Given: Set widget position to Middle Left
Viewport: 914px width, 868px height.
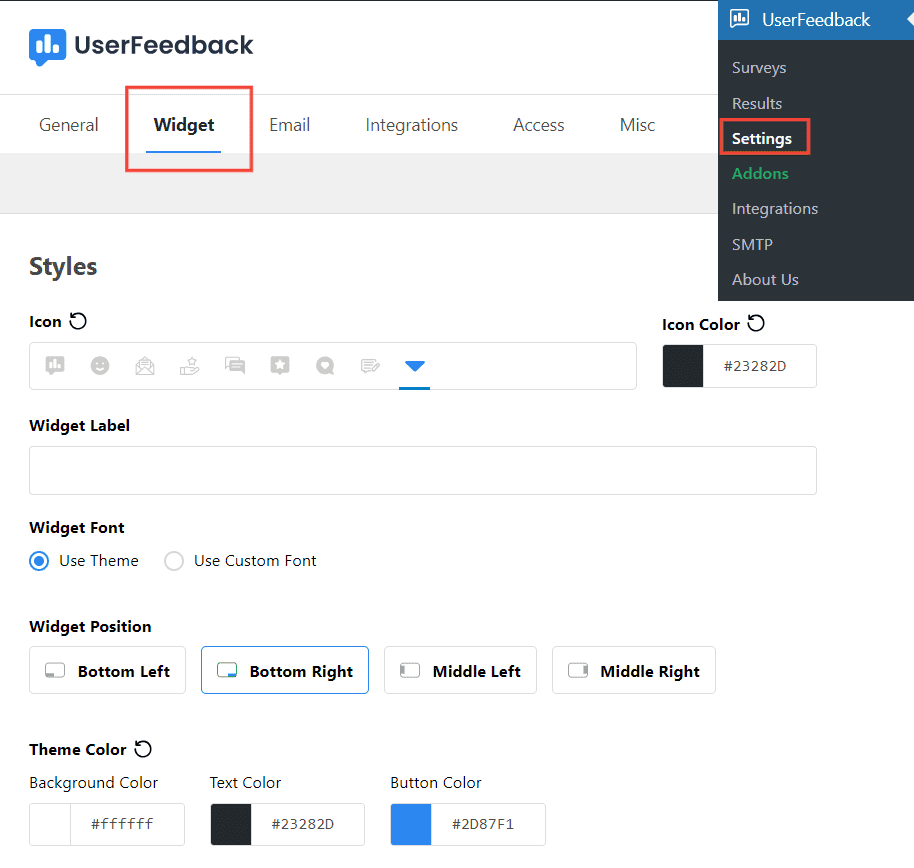Looking at the screenshot, I should point(460,670).
